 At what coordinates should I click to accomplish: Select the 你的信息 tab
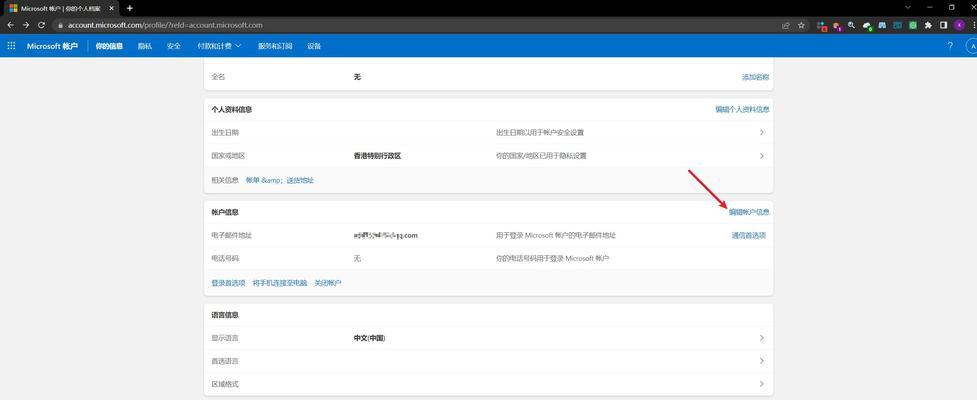pyautogui.click(x=109, y=46)
